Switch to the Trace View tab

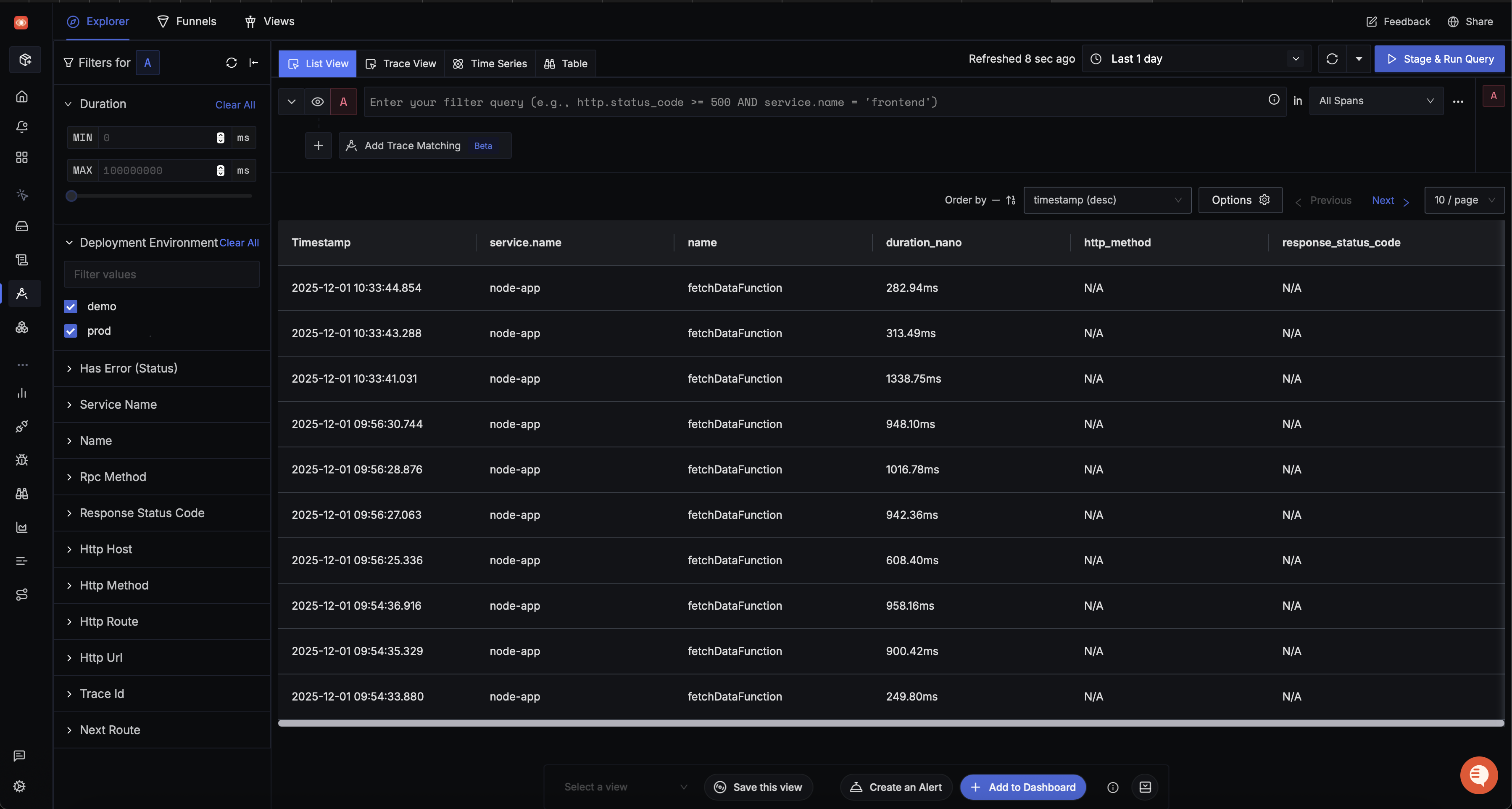click(x=401, y=63)
